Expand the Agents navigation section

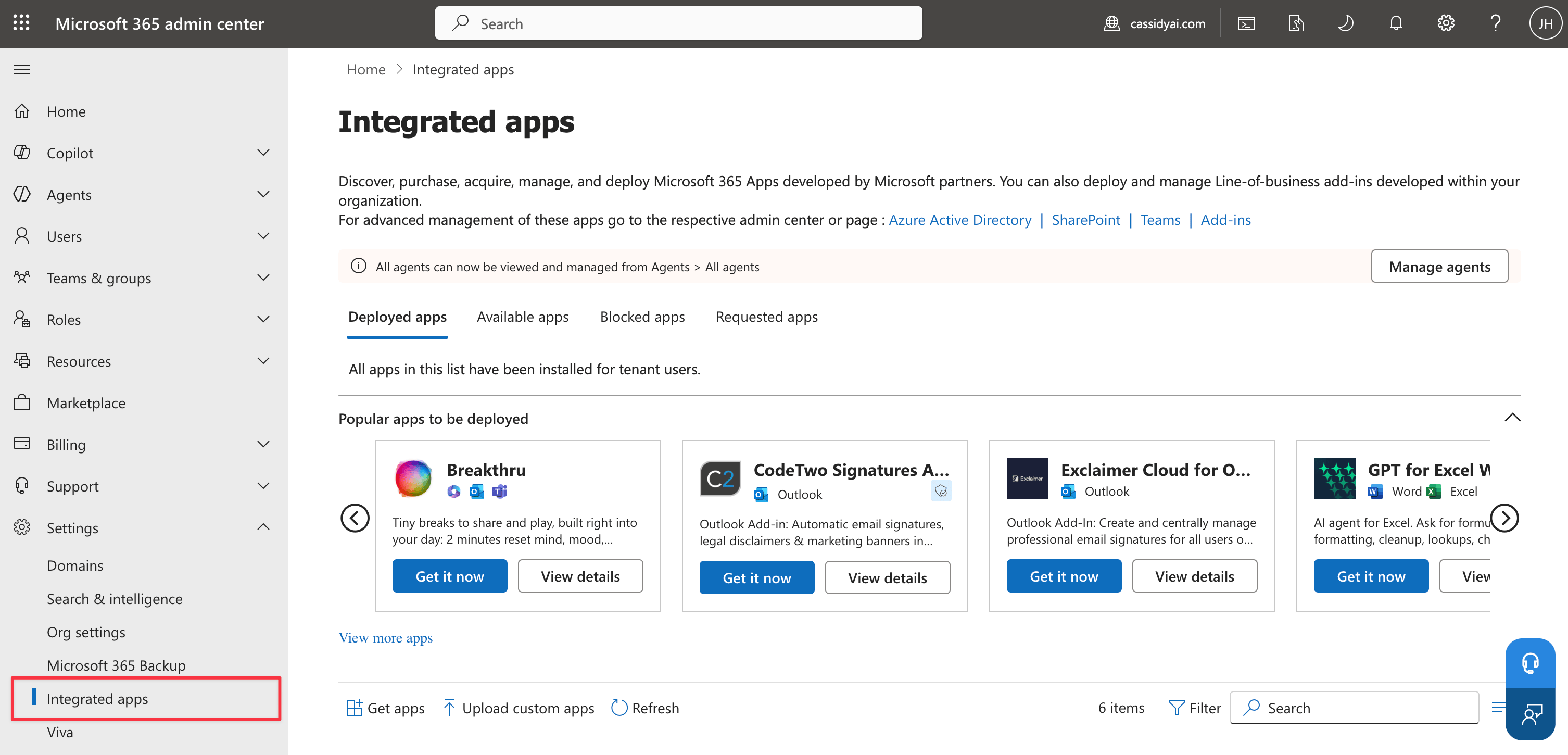(x=263, y=194)
